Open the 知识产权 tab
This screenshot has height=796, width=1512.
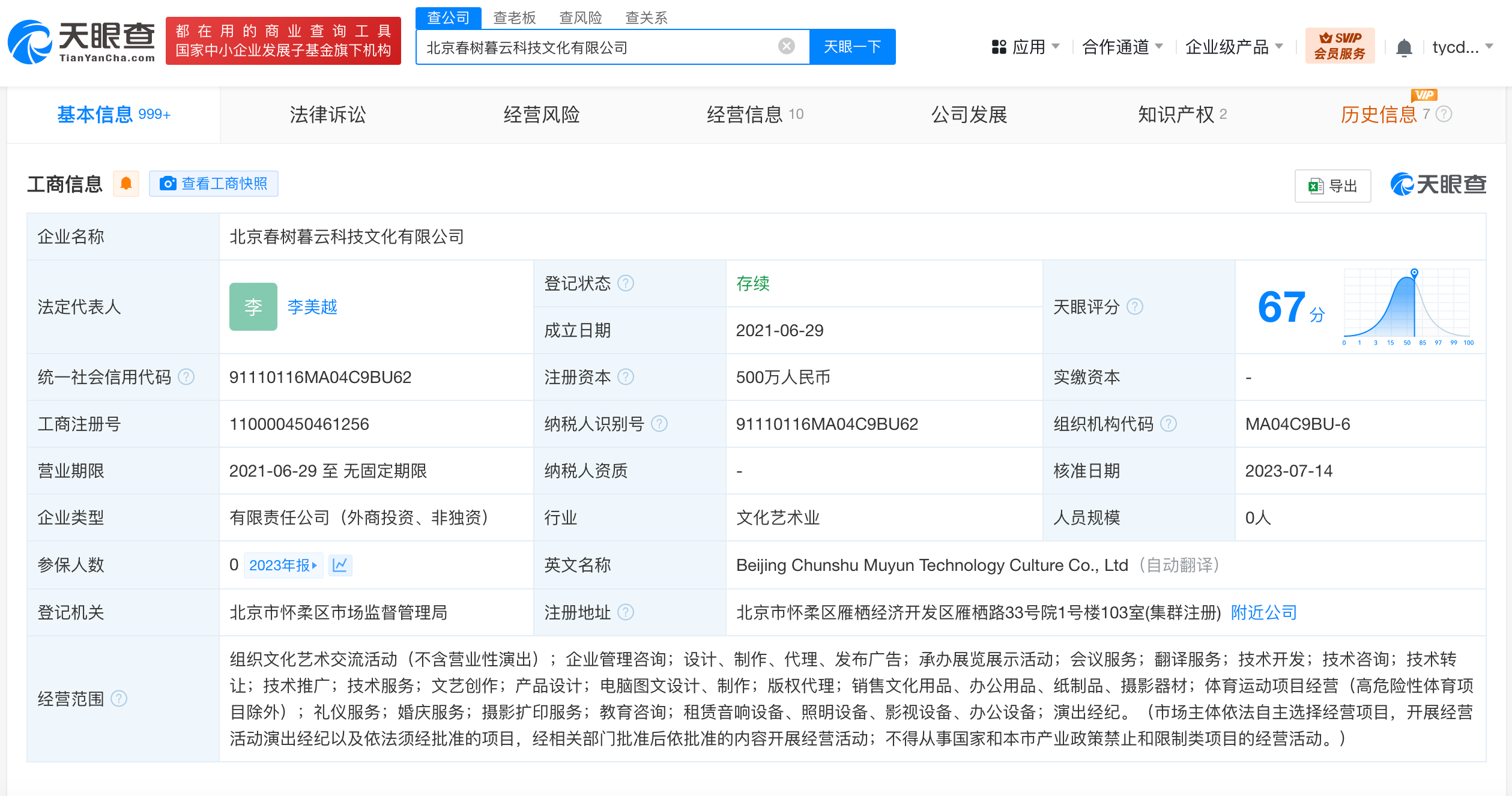1182,114
